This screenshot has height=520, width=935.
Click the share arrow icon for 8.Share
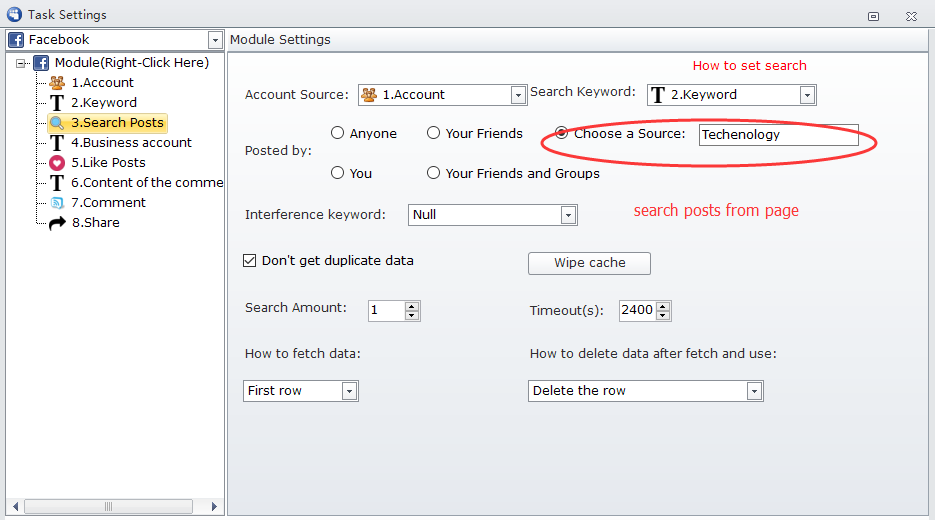(x=58, y=223)
